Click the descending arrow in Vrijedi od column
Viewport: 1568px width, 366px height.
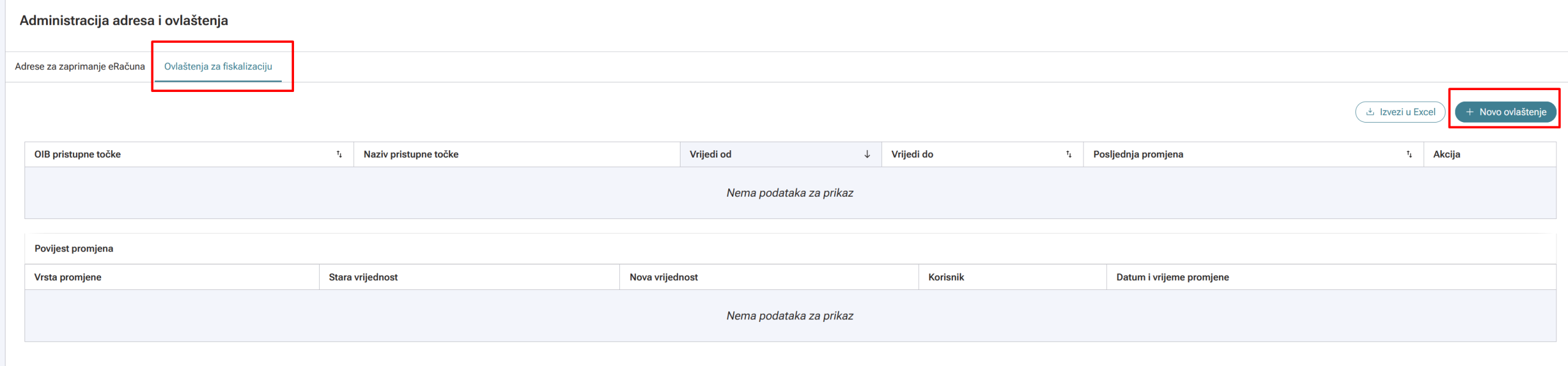867,154
